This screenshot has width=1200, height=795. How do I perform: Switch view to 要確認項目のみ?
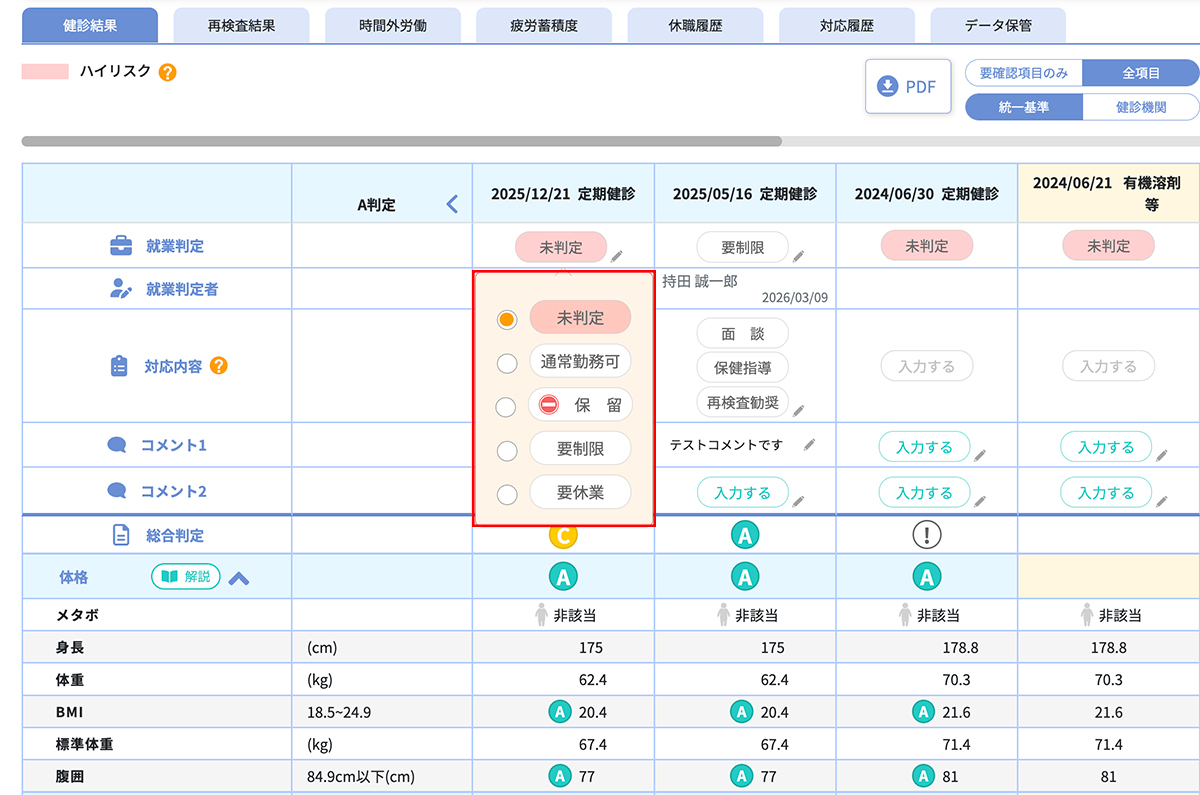(1023, 73)
